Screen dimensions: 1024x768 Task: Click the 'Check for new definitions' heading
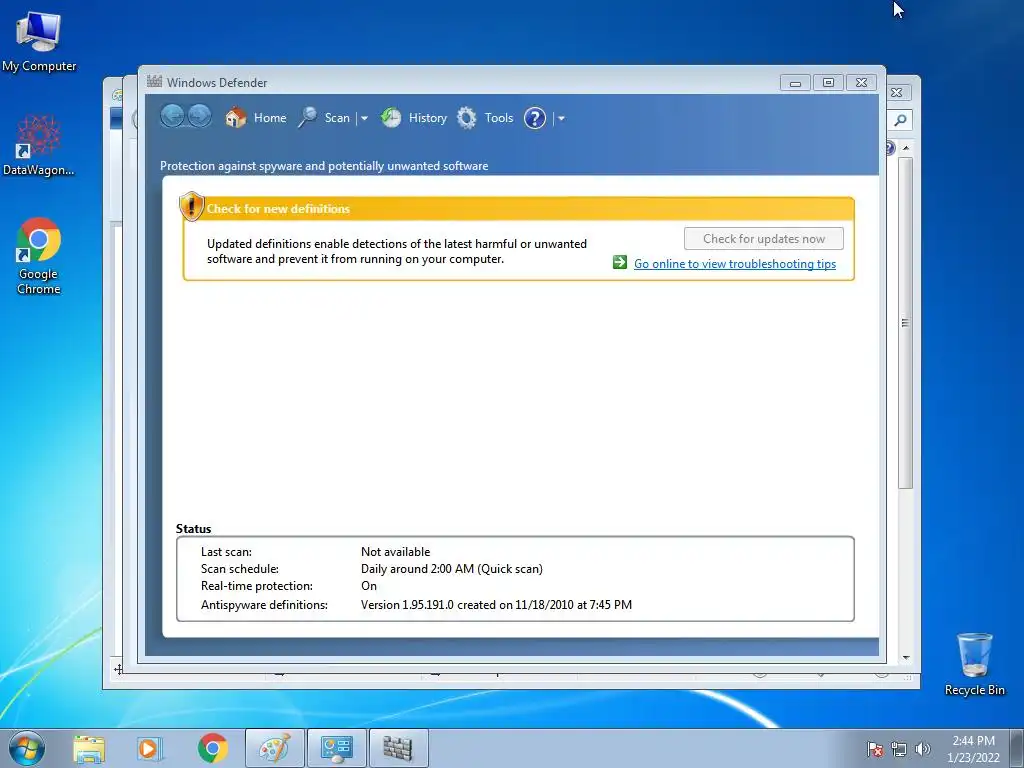coord(278,209)
